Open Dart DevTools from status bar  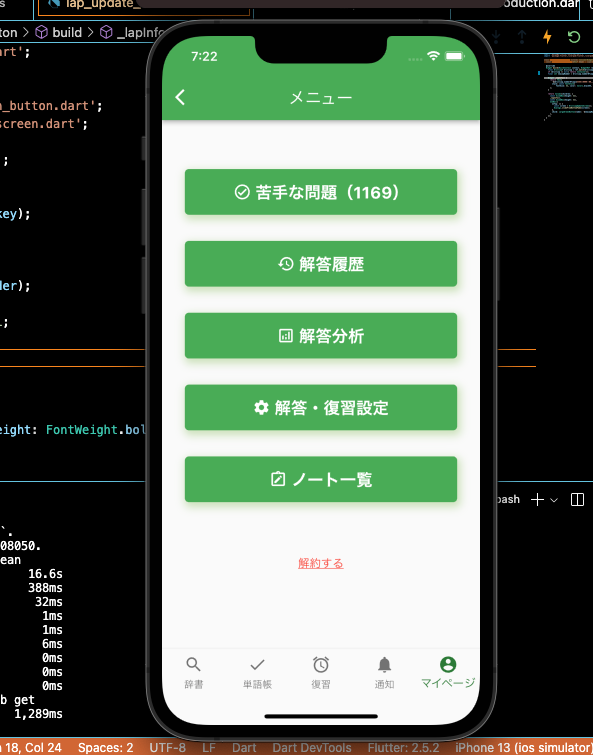(x=312, y=748)
